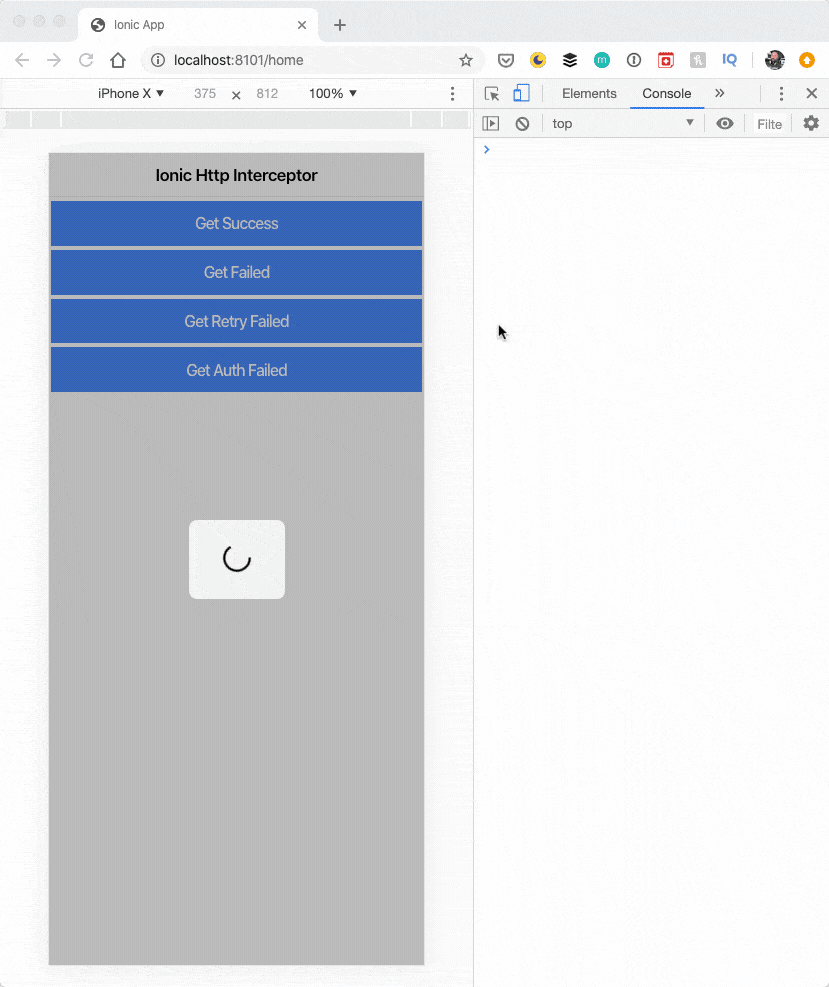The height and width of the screenshot is (987, 829).
Task: Edit the viewport width 375 field
Action: coord(205,93)
